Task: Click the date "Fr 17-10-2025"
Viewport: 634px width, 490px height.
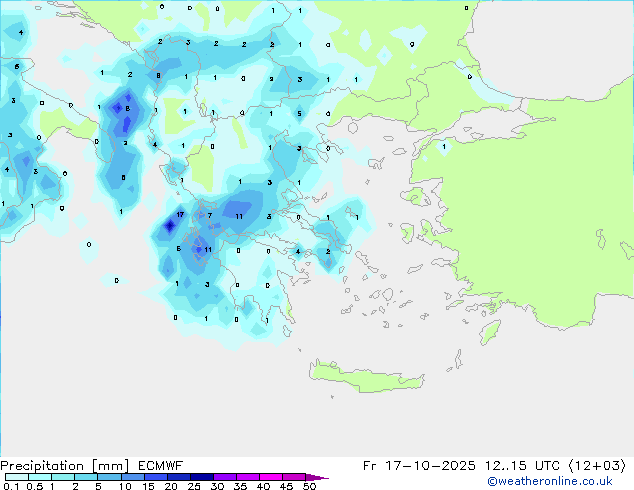Action: point(419,466)
